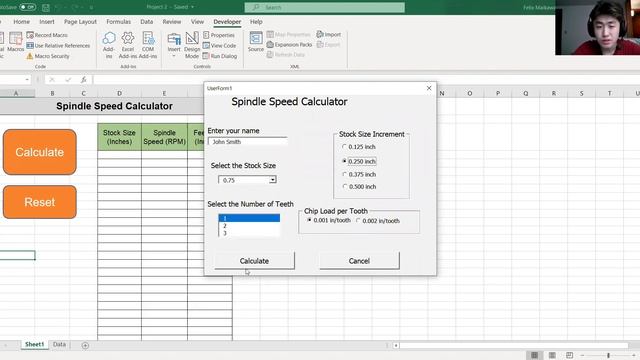
Task: Click the Insert Function fx icon
Action: [x=83, y=80]
